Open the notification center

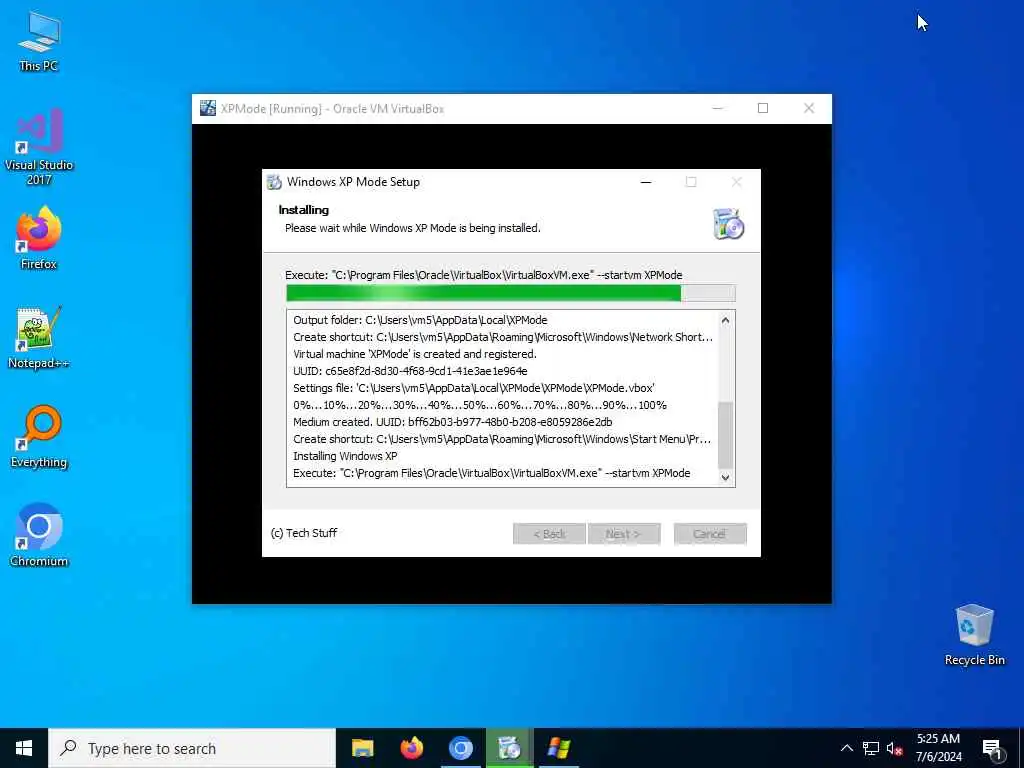point(992,748)
